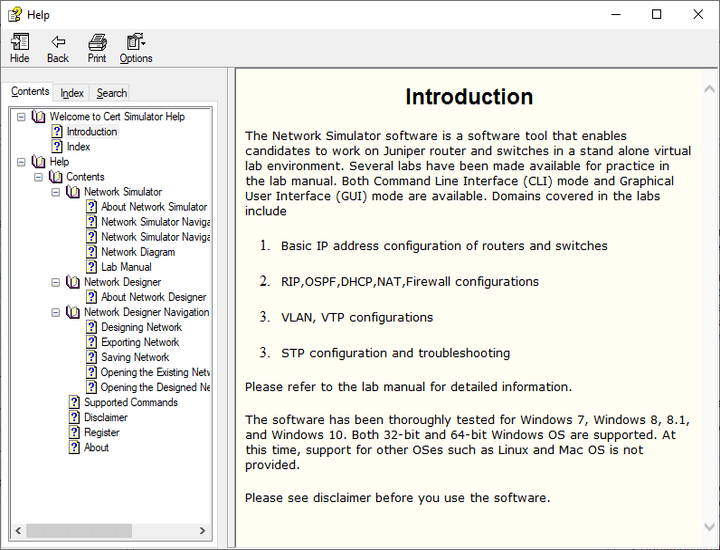720x550 pixels.
Task: Open the Network Diagram topic
Action: click(x=138, y=252)
